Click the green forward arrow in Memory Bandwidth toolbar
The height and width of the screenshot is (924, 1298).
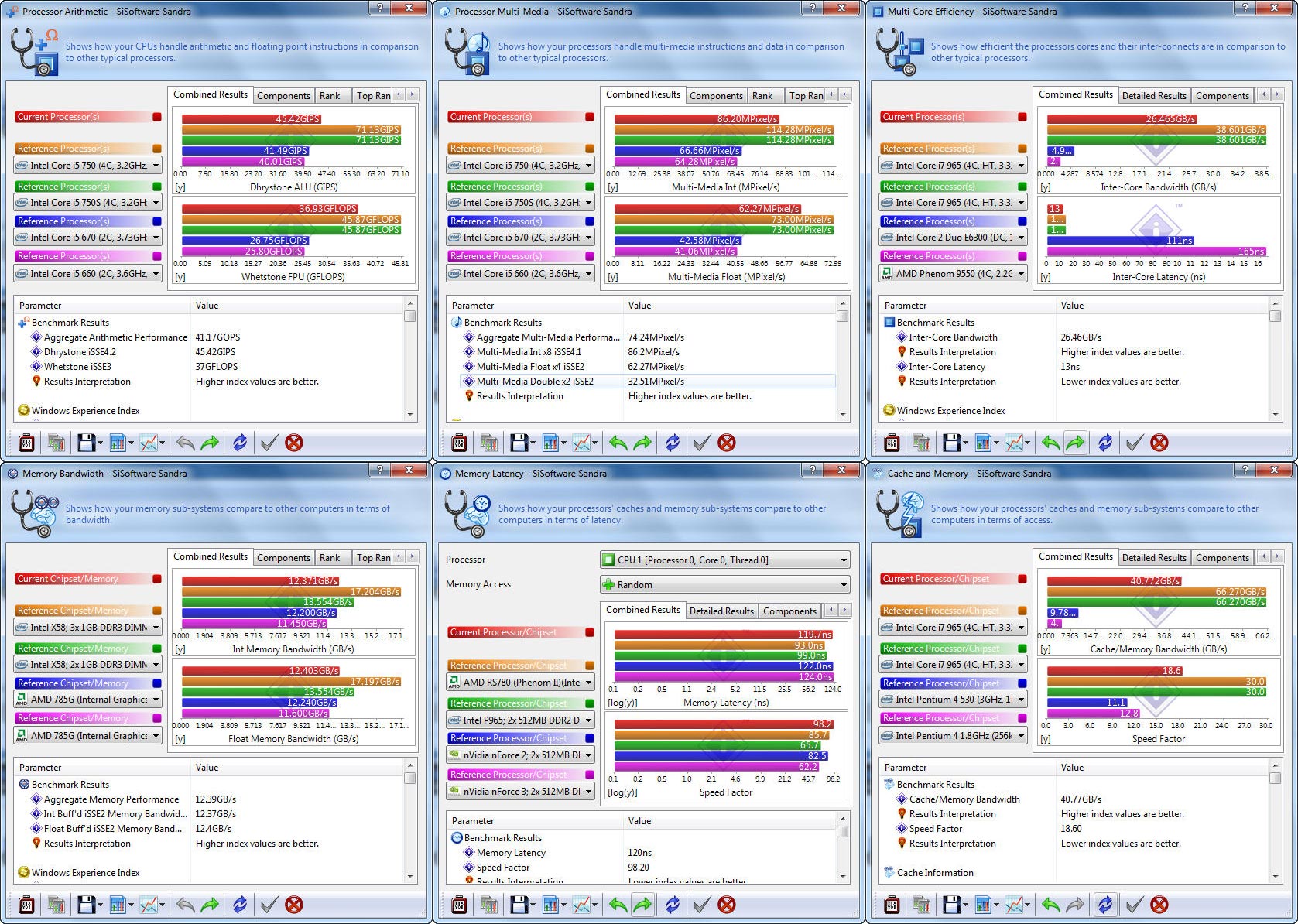210,905
